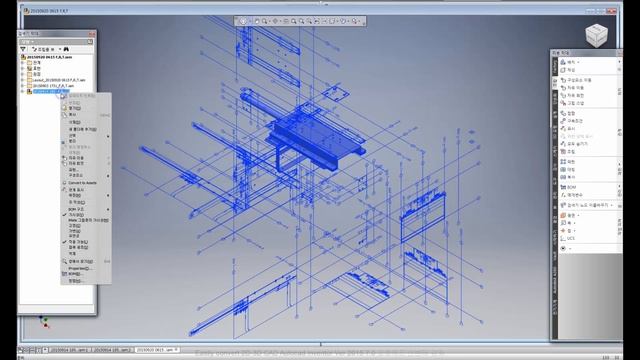Toggle checked 가시성 (Visibility) in context menu
This screenshot has height=360, width=640.
pyautogui.click(x=76, y=215)
